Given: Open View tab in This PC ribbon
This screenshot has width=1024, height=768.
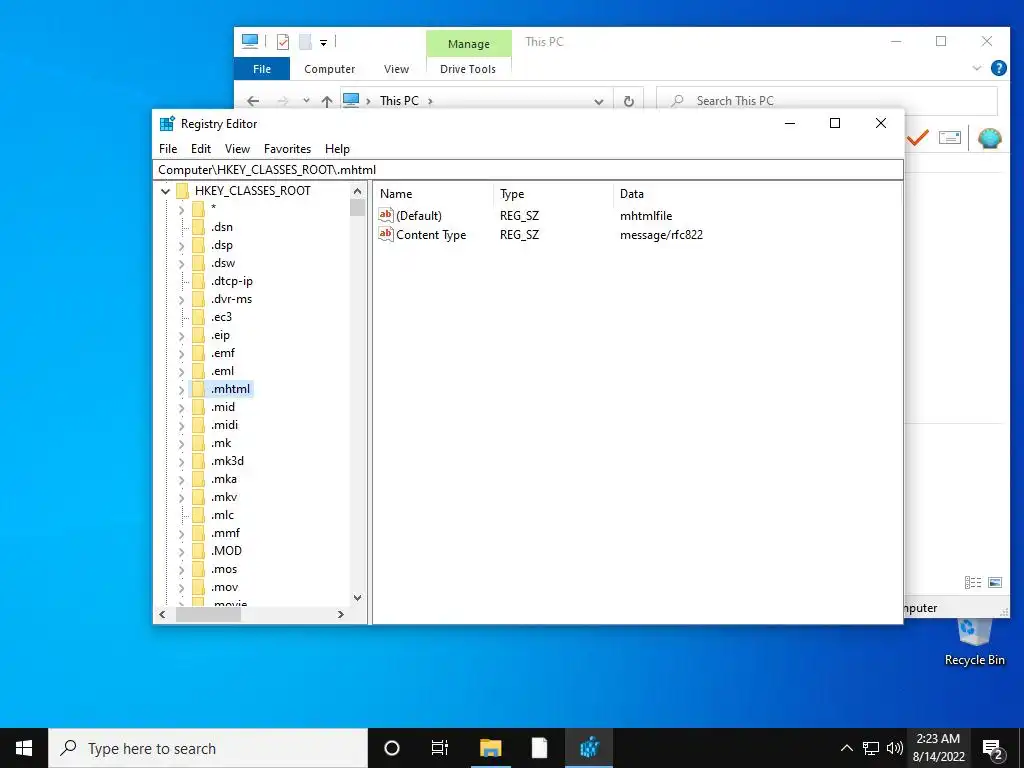Looking at the screenshot, I should 396,69.
